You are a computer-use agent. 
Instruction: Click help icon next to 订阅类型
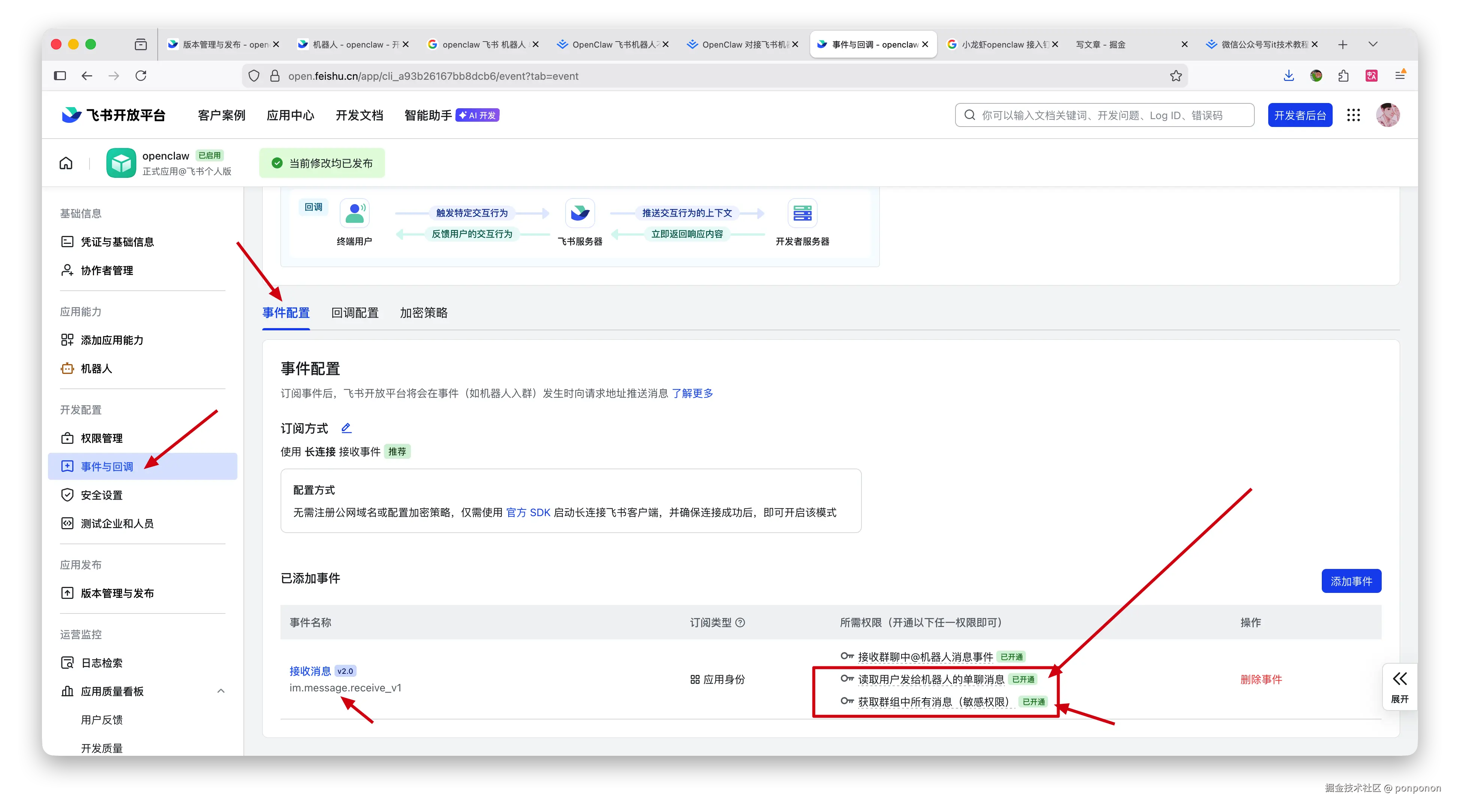[740, 622]
